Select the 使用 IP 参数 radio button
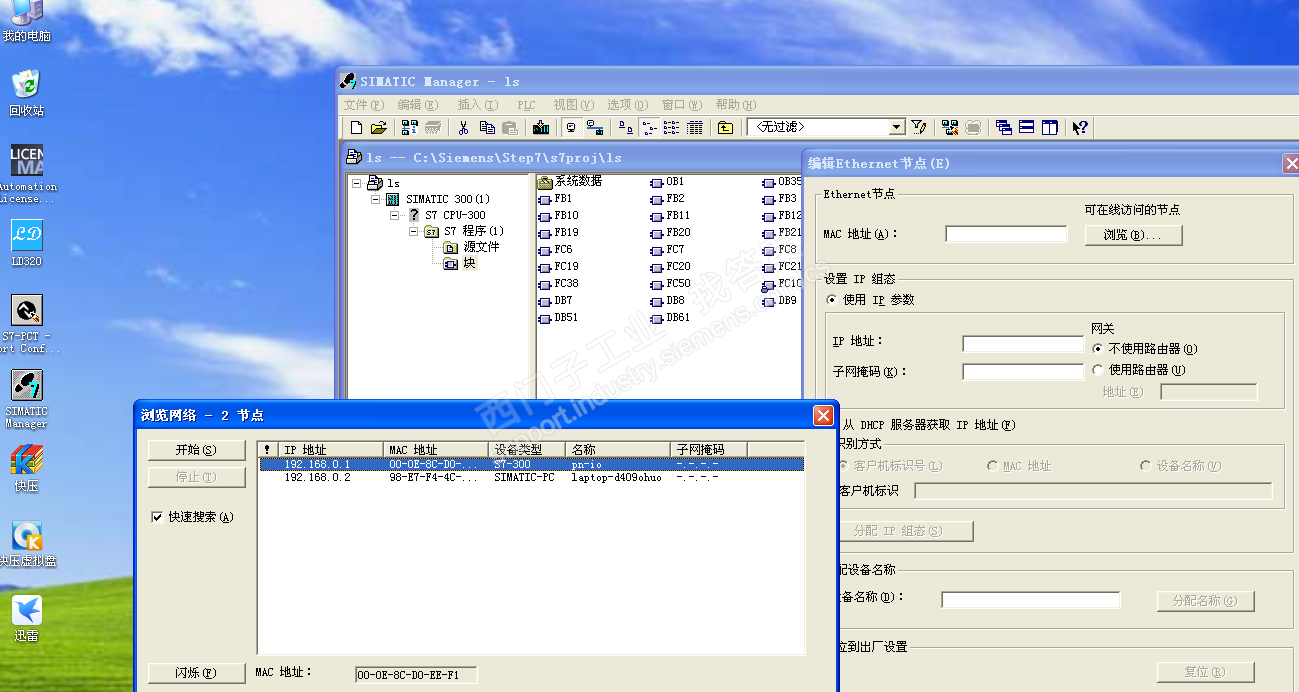The height and width of the screenshot is (692, 1299). click(831, 300)
